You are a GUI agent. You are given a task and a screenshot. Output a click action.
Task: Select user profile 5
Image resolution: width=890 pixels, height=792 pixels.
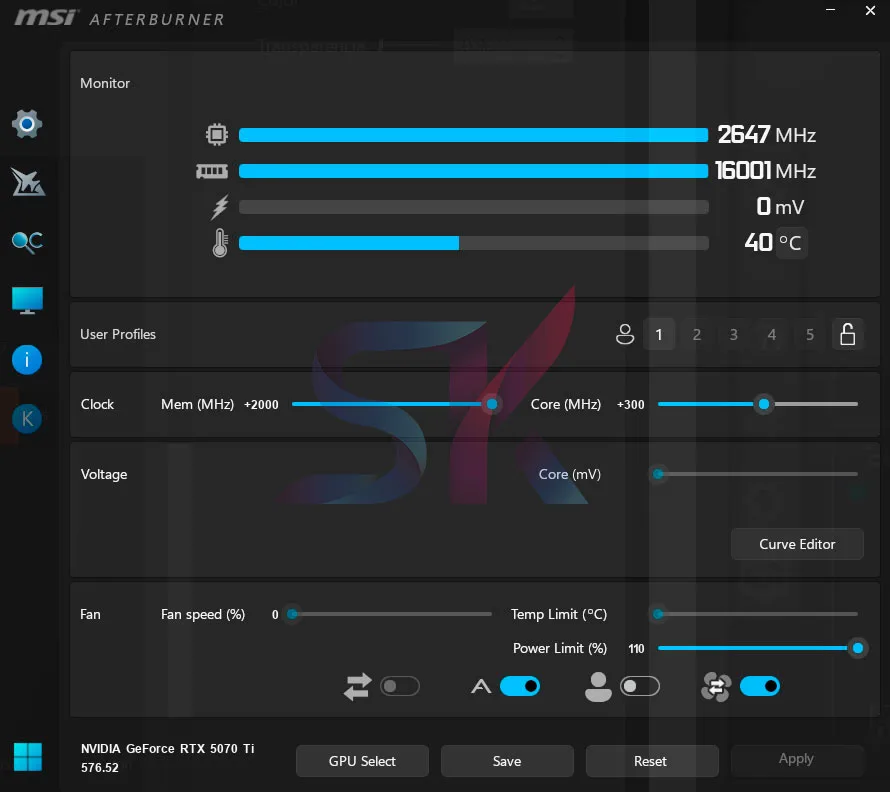pos(810,334)
